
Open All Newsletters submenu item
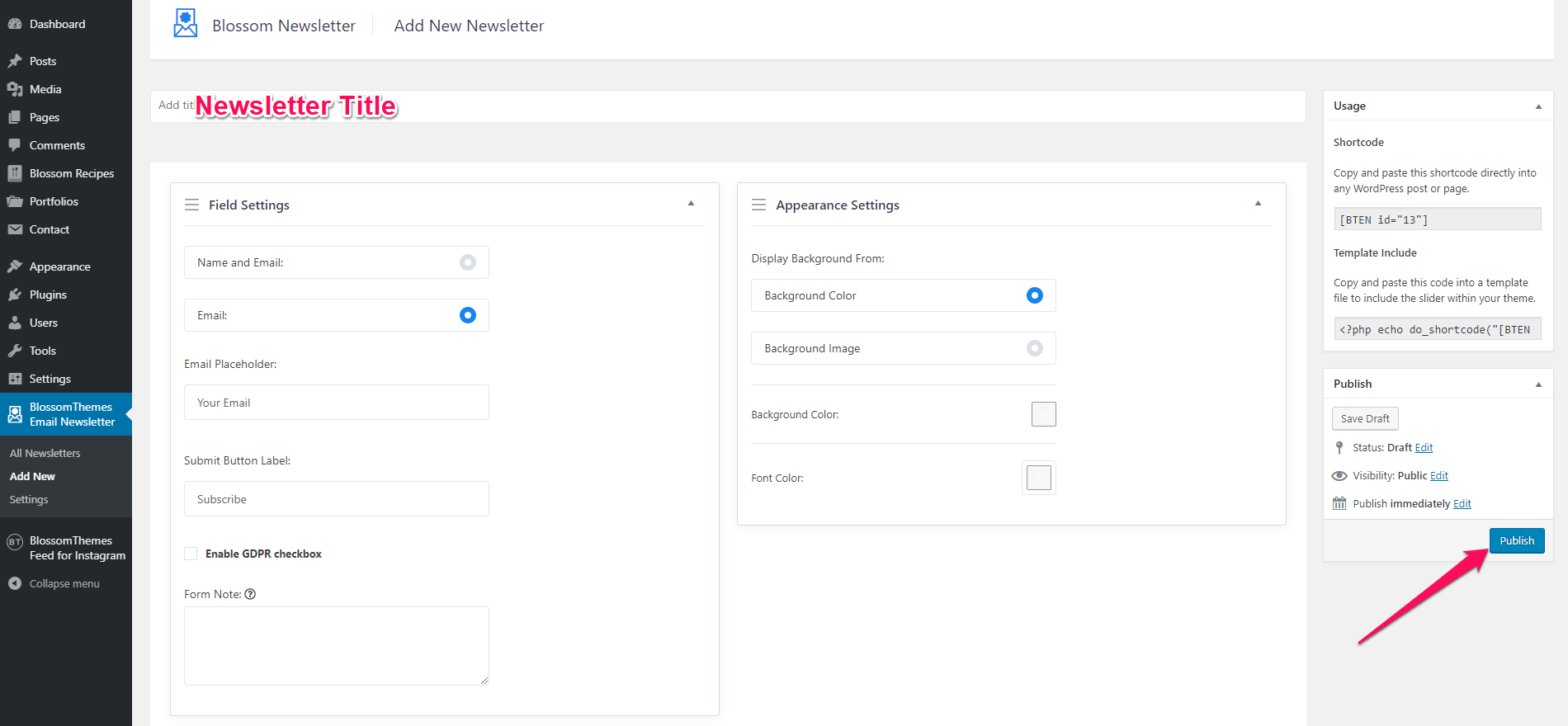tap(45, 453)
